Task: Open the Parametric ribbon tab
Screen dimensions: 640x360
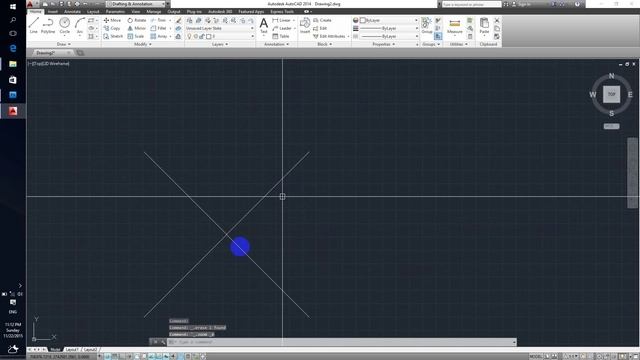Action: 115,11
